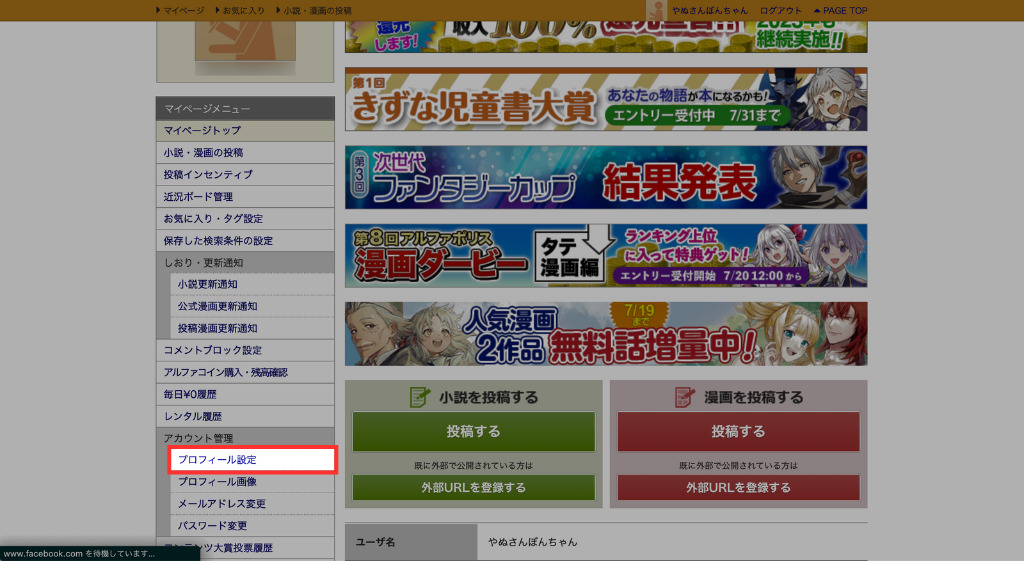Click the novel posting pencil icon
1024x561 pixels.
pyautogui.click(x=419, y=396)
